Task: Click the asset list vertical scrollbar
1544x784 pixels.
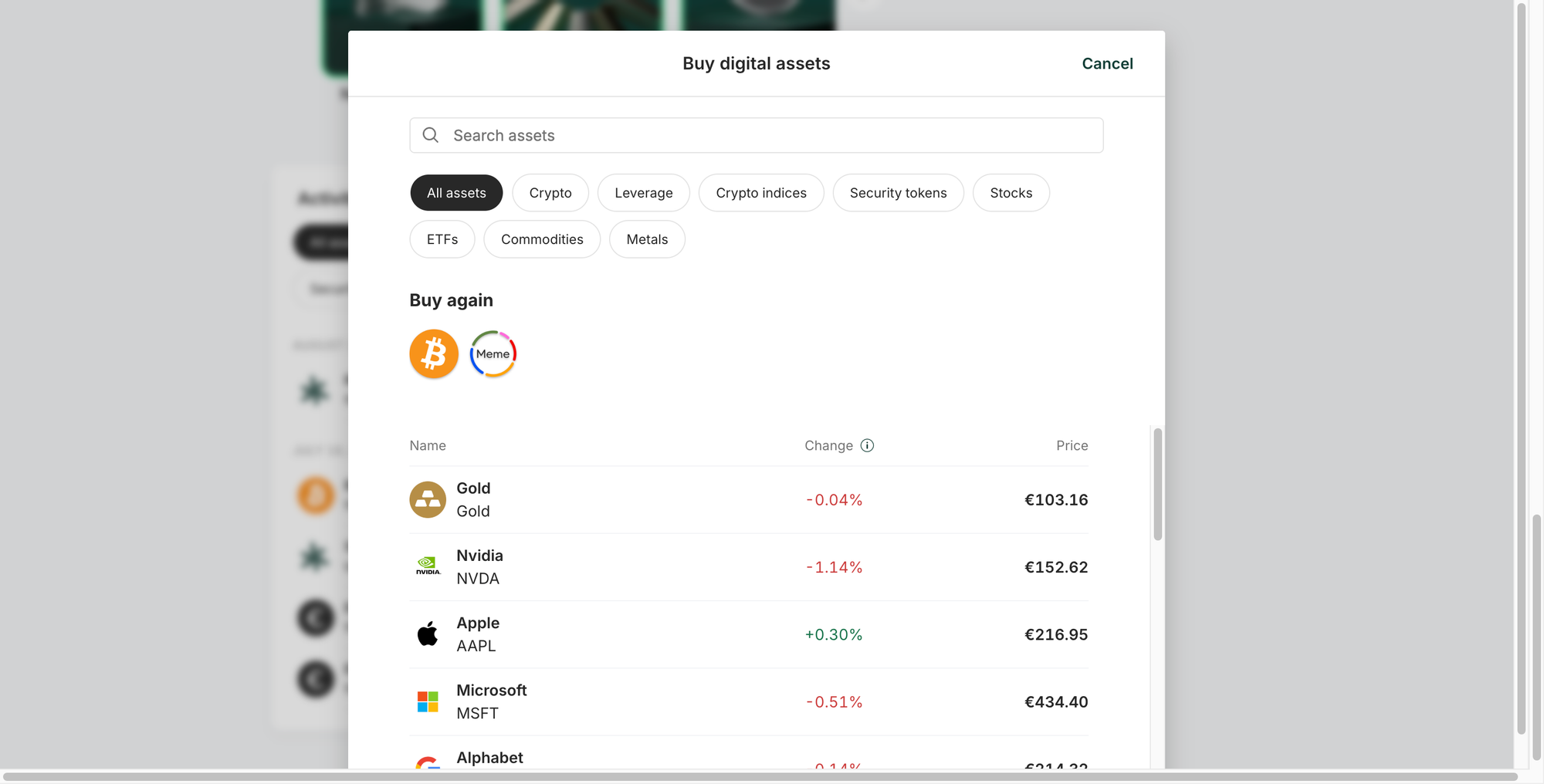Action: tap(1157, 485)
